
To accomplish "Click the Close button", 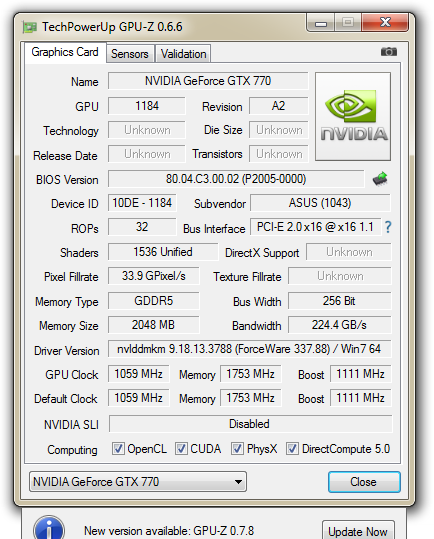I will click(364, 482).
